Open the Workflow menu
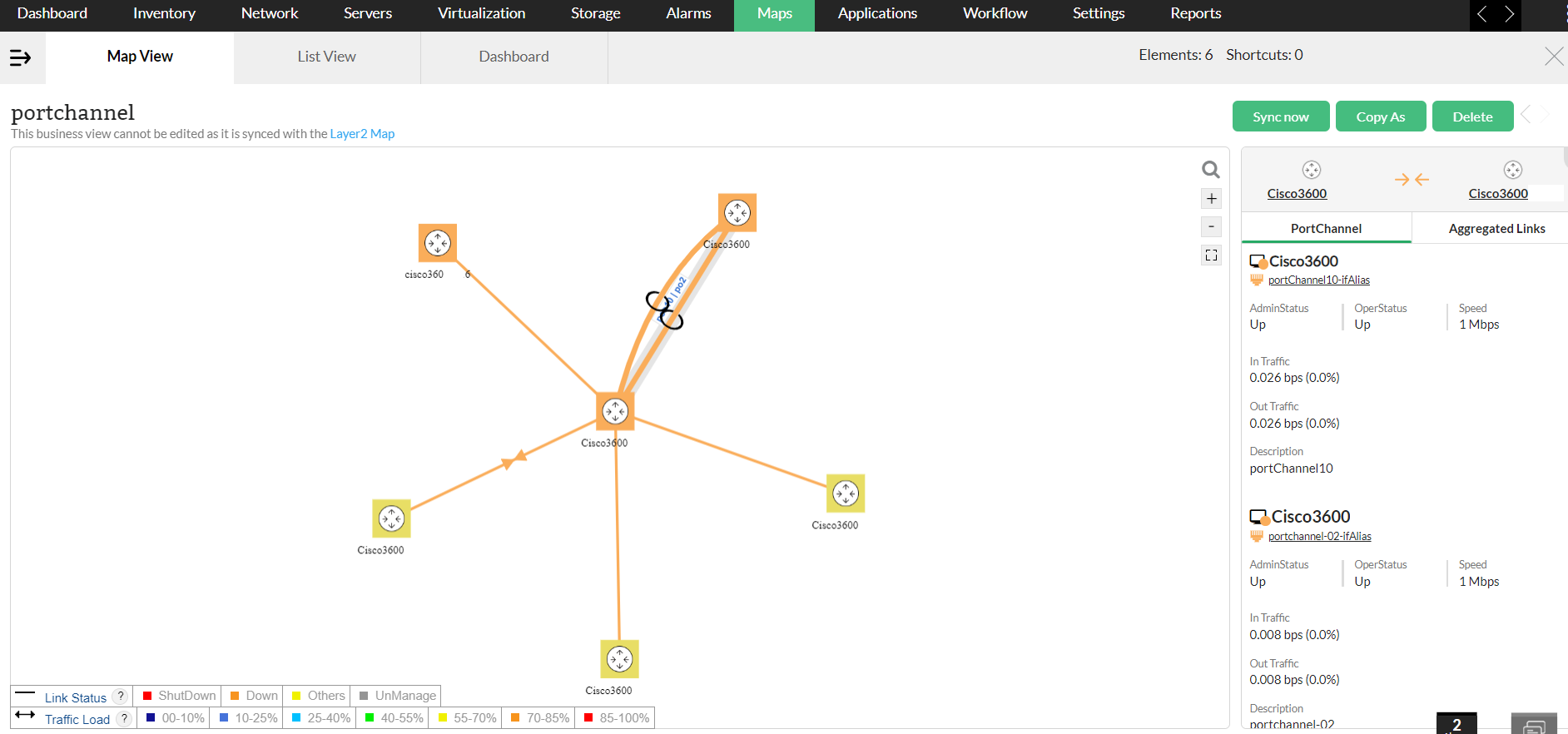This screenshot has height=734, width=1568. point(995,13)
